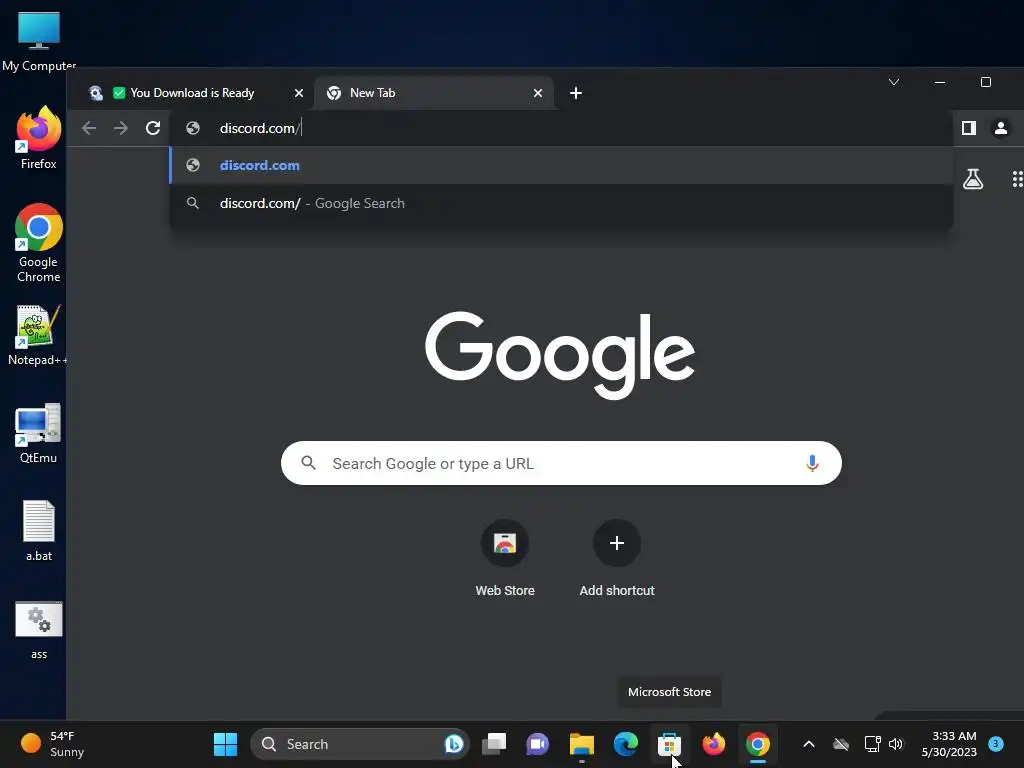Viewport: 1024px width, 768px height.
Task: Choose the discord.com URL suggestion
Action: [561, 165]
